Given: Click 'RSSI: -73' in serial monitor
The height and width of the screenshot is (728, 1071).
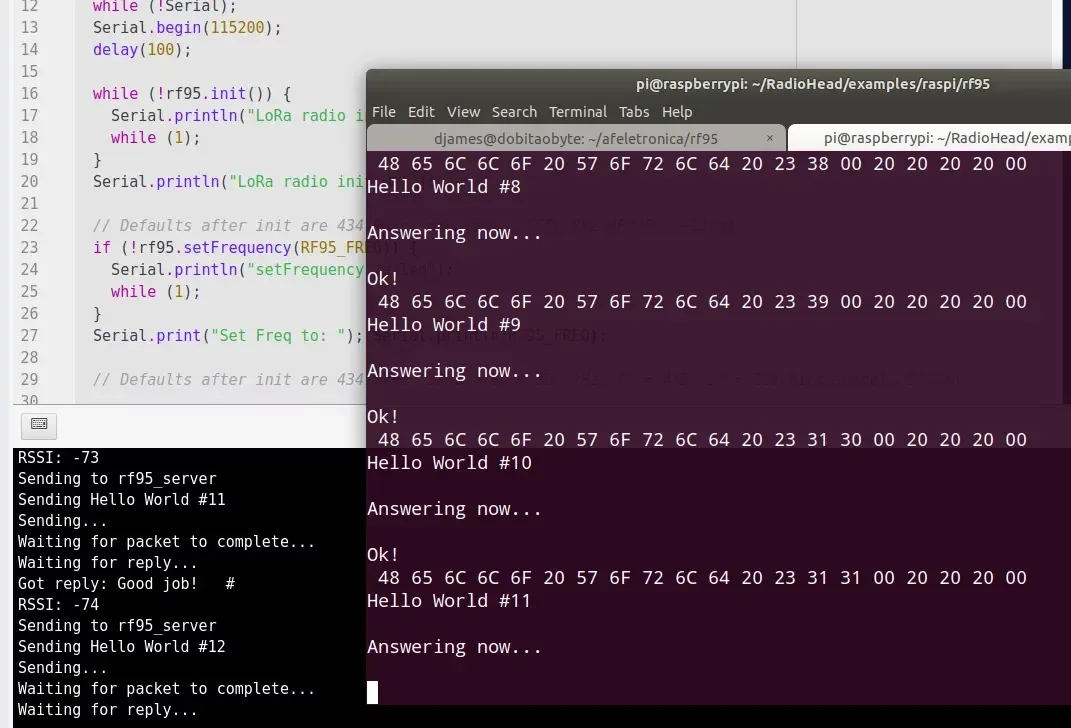Looking at the screenshot, I should (x=58, y=457).
